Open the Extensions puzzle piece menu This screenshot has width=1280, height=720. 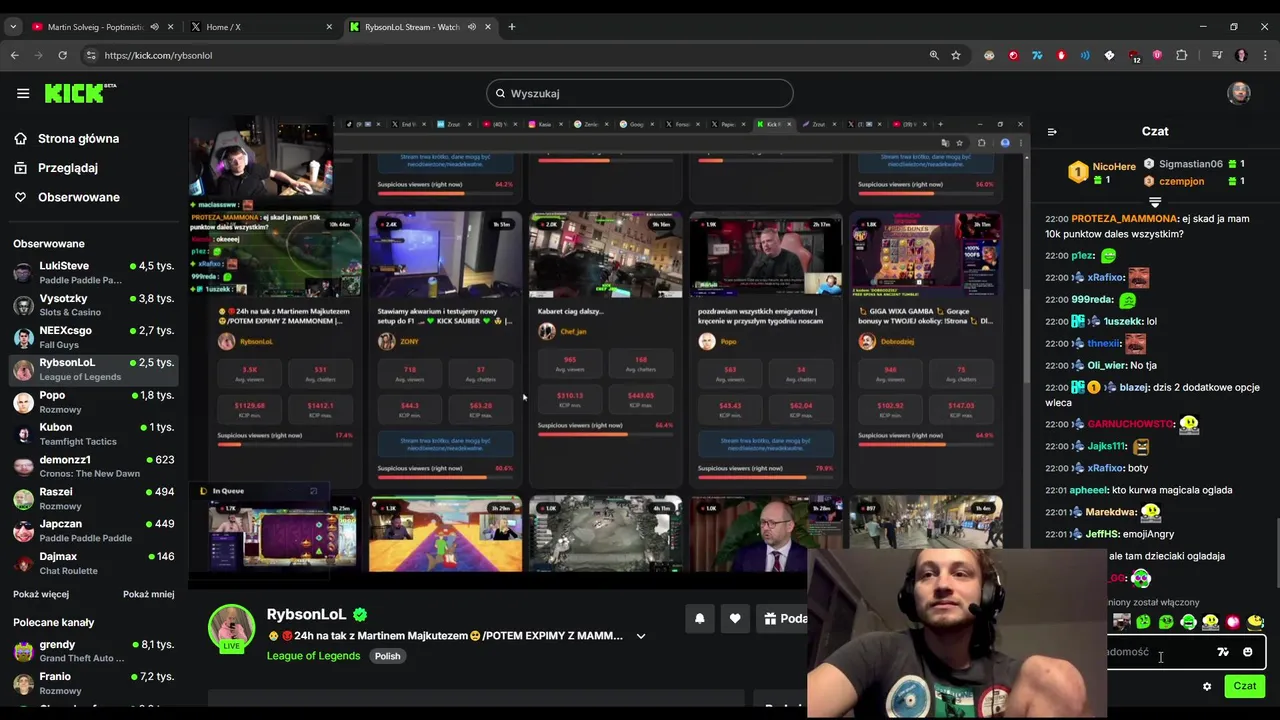1181,55
